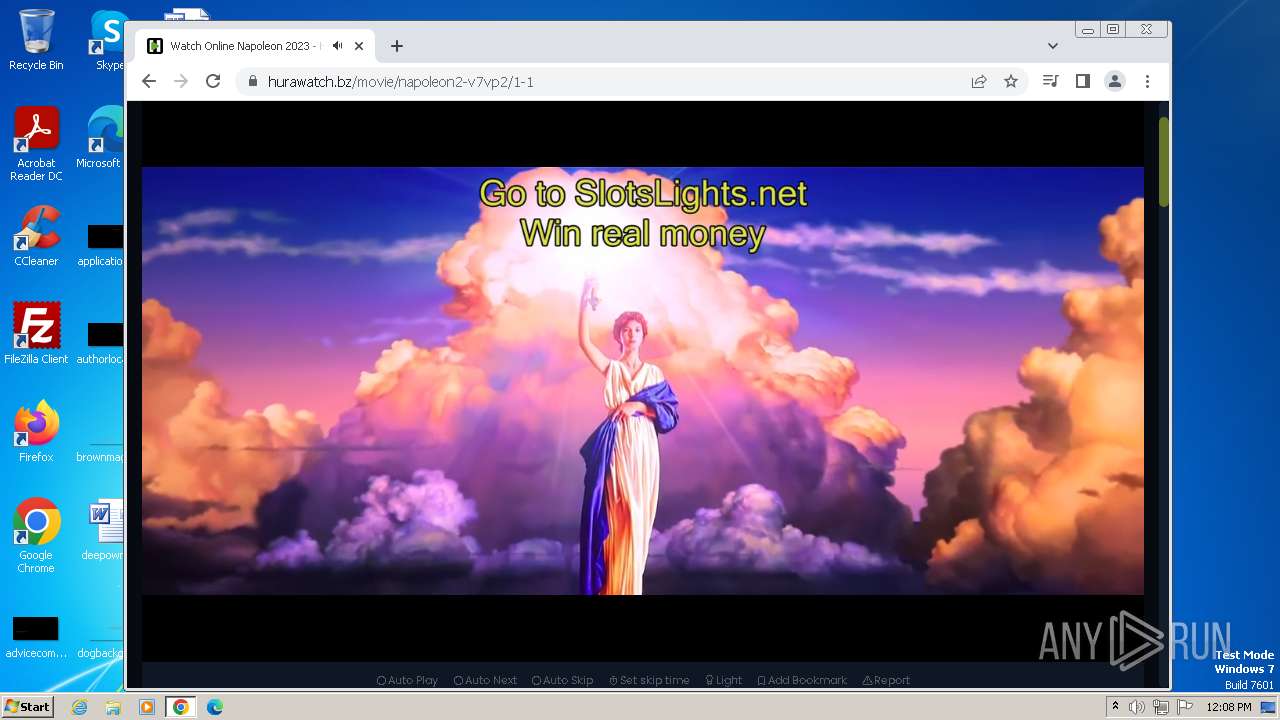1280x720 pixels.
Task: Toggle Auto Skip option
Action: click(563, 680)
